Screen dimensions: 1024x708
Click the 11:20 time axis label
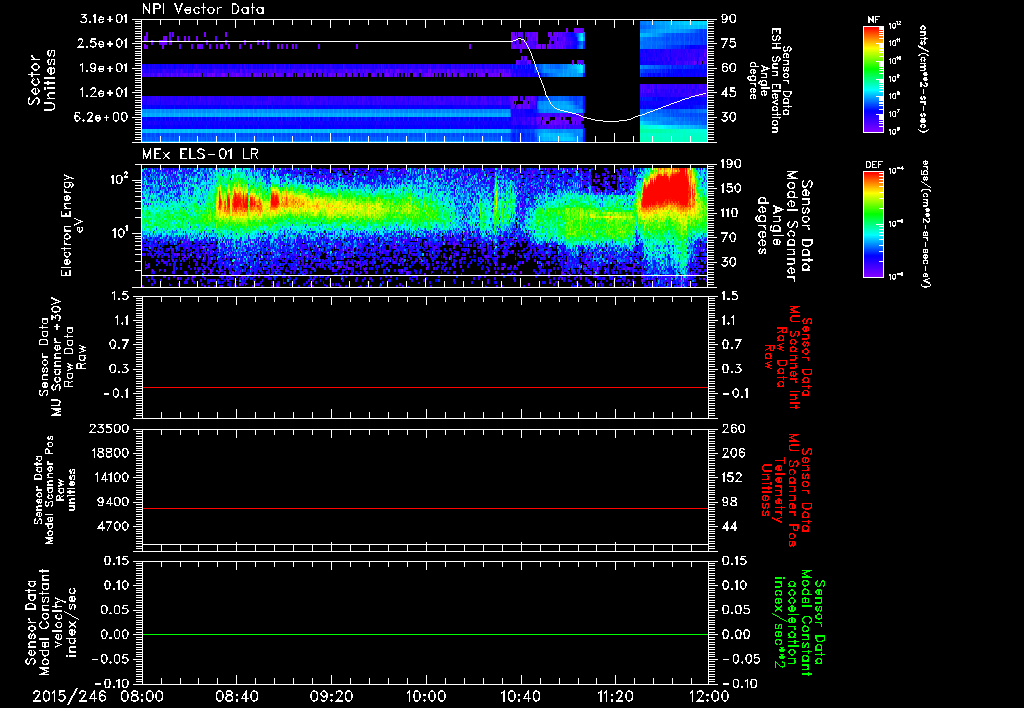[x=615, y=696]
